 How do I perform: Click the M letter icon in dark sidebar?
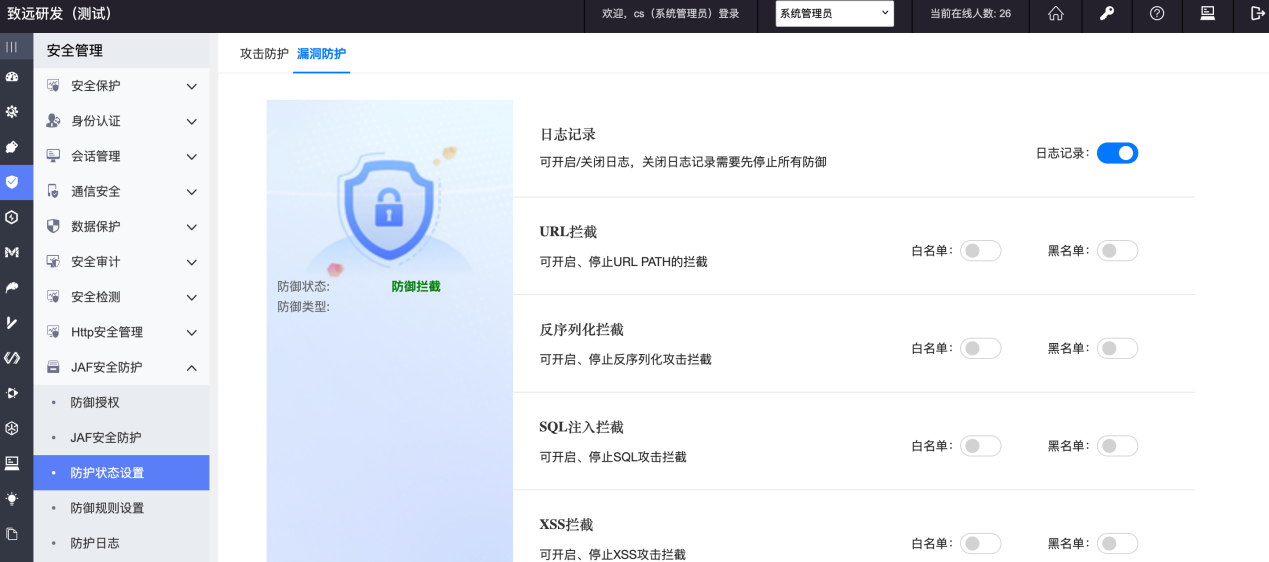point(12,253)
